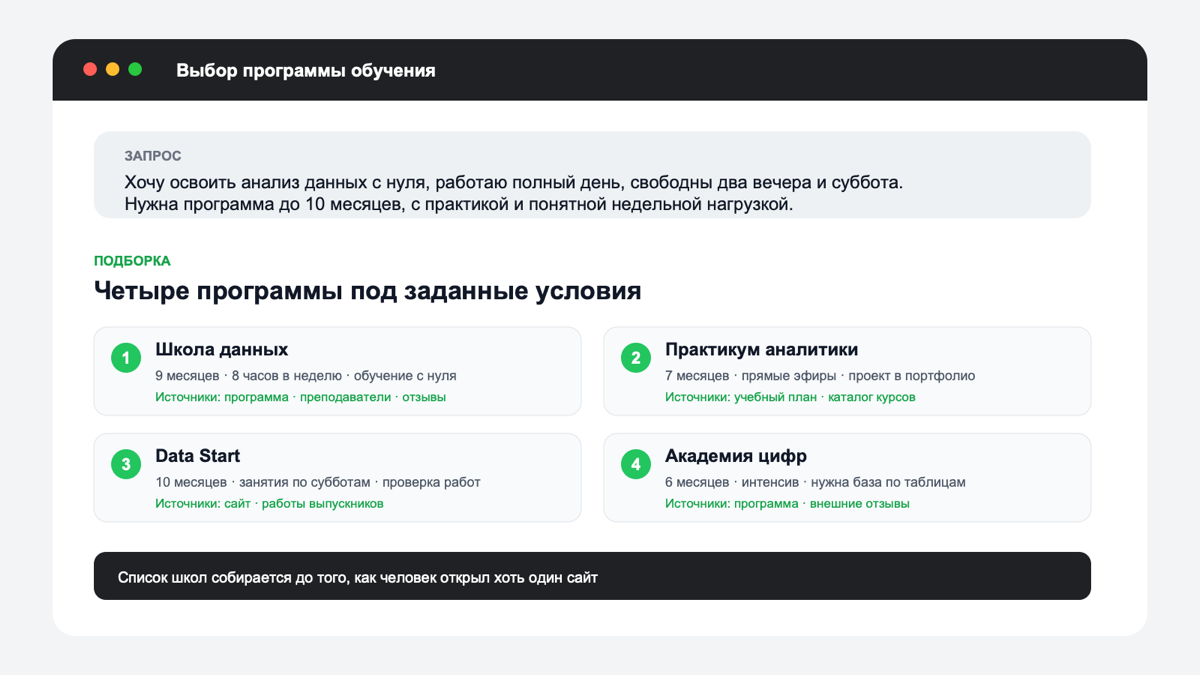Open the Data Start program card
The image size is (1200, 675).
coord(337,477)
